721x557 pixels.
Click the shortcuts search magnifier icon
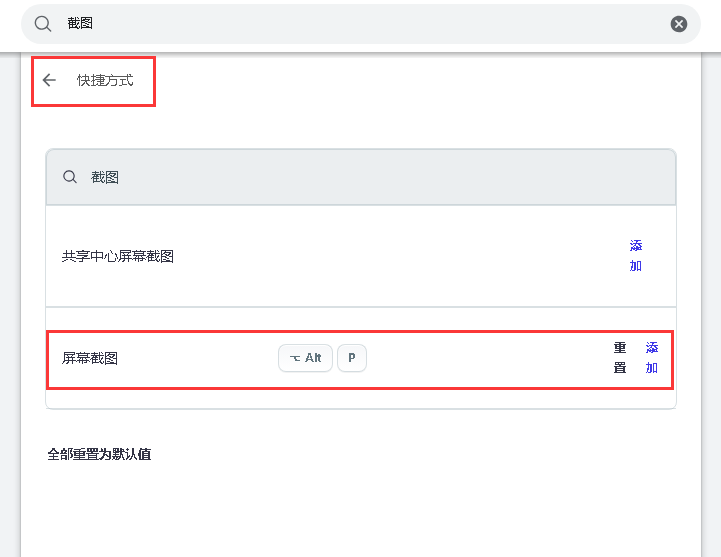click(x=70, y=177)
